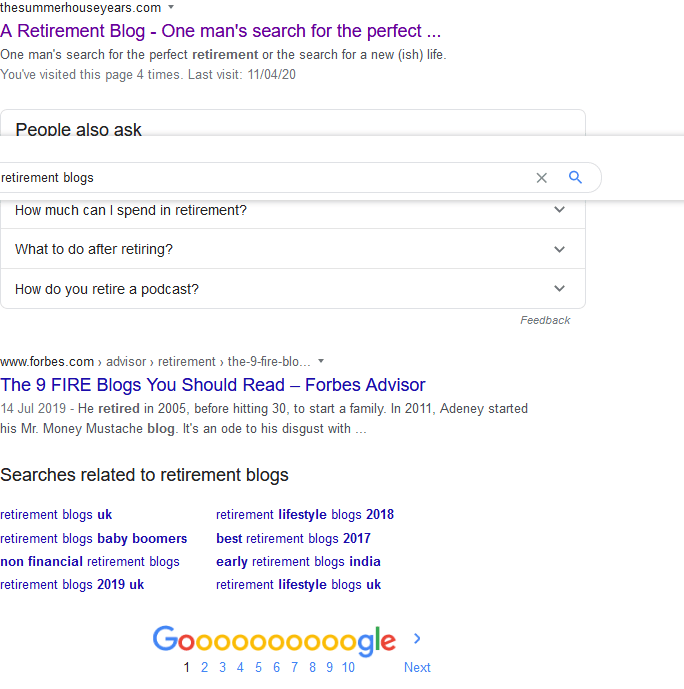
Task: Go to results page 10
Action: (x=348, y=667)
